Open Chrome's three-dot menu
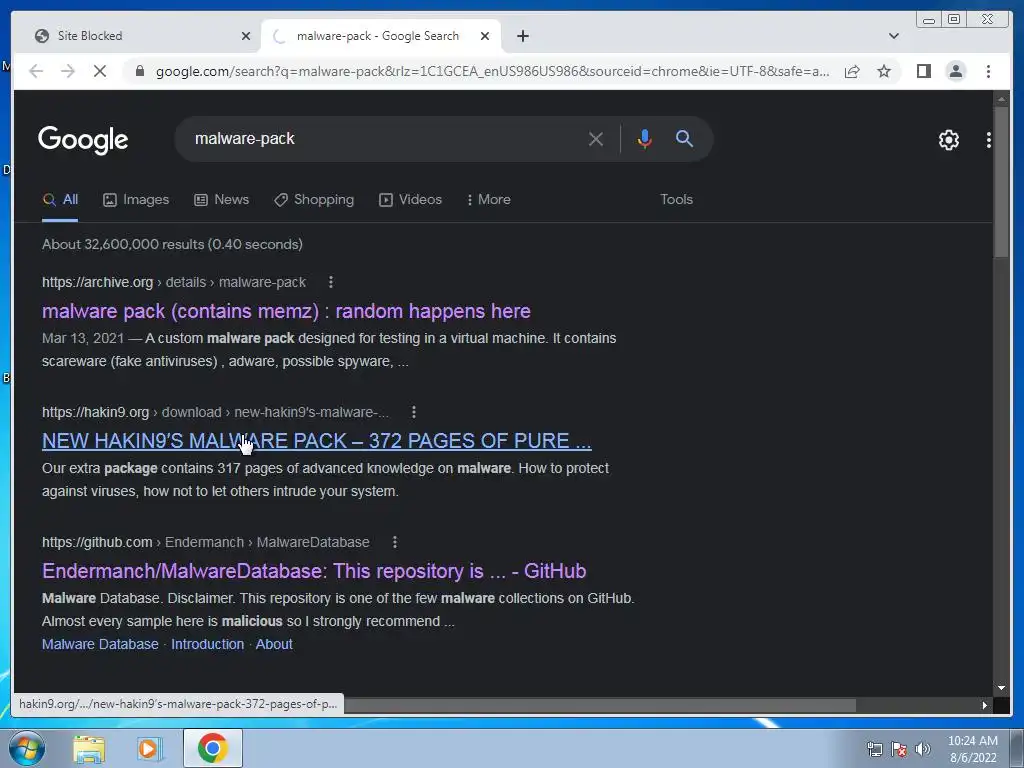1024x768 pixels. (988, 71)
